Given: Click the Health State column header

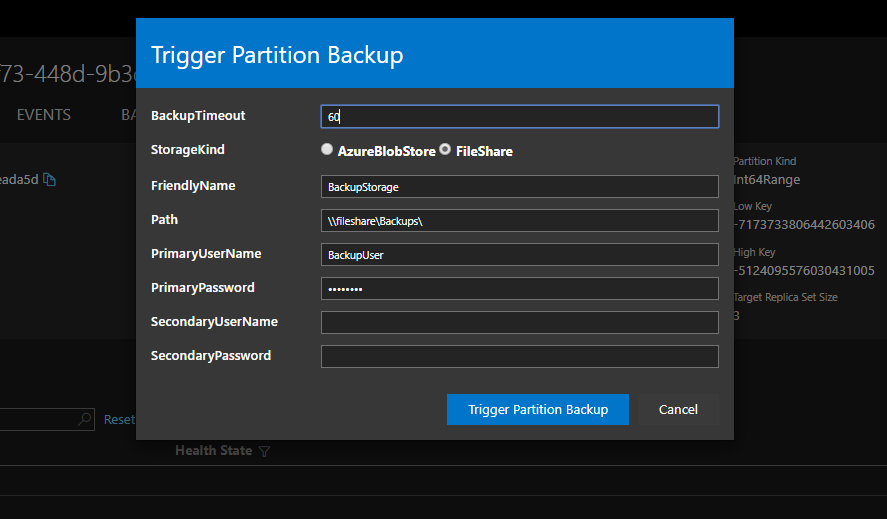Looking at the screenshot, I should (213, 451).
